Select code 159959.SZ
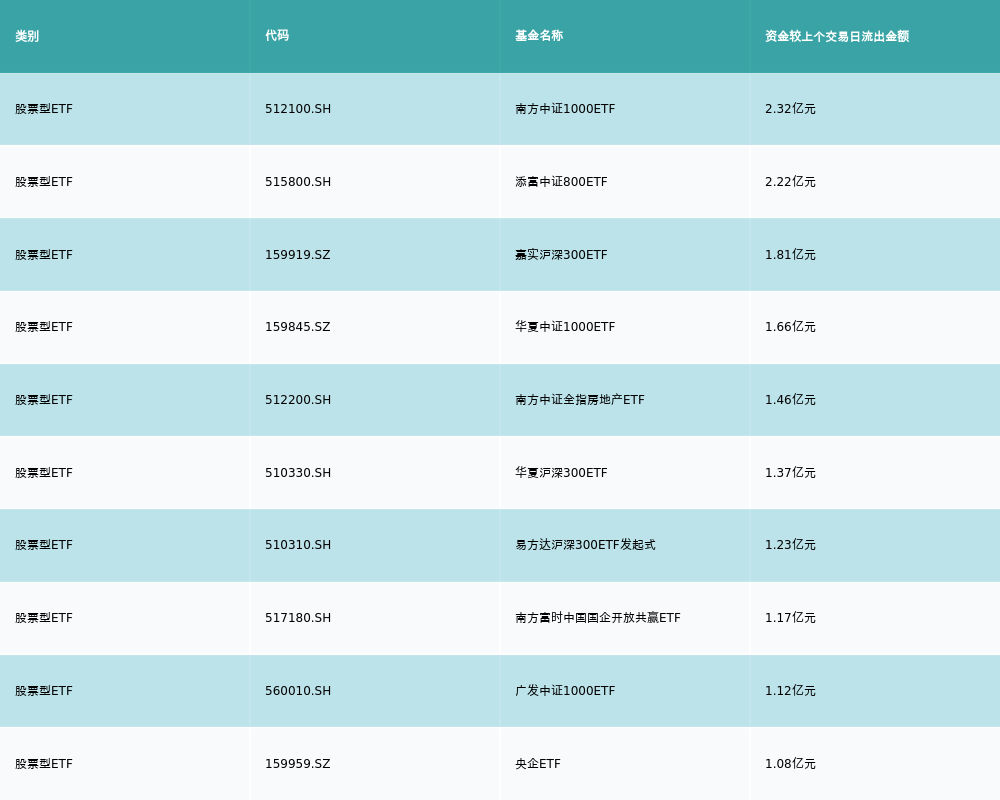The height and width of the screenshot is (800, 1000). pos(298,764)
